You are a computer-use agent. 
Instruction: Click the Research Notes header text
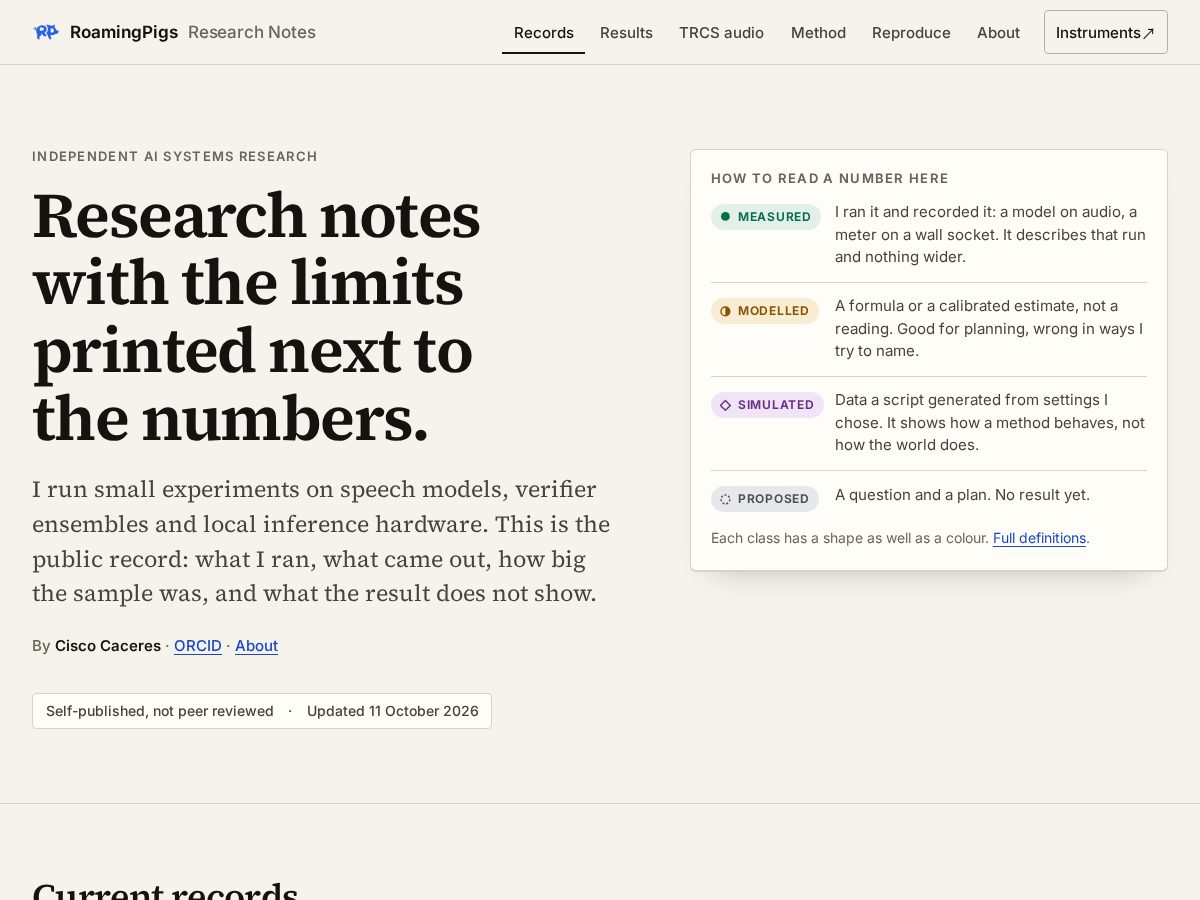pyautogui.click(x=252, y=32)
